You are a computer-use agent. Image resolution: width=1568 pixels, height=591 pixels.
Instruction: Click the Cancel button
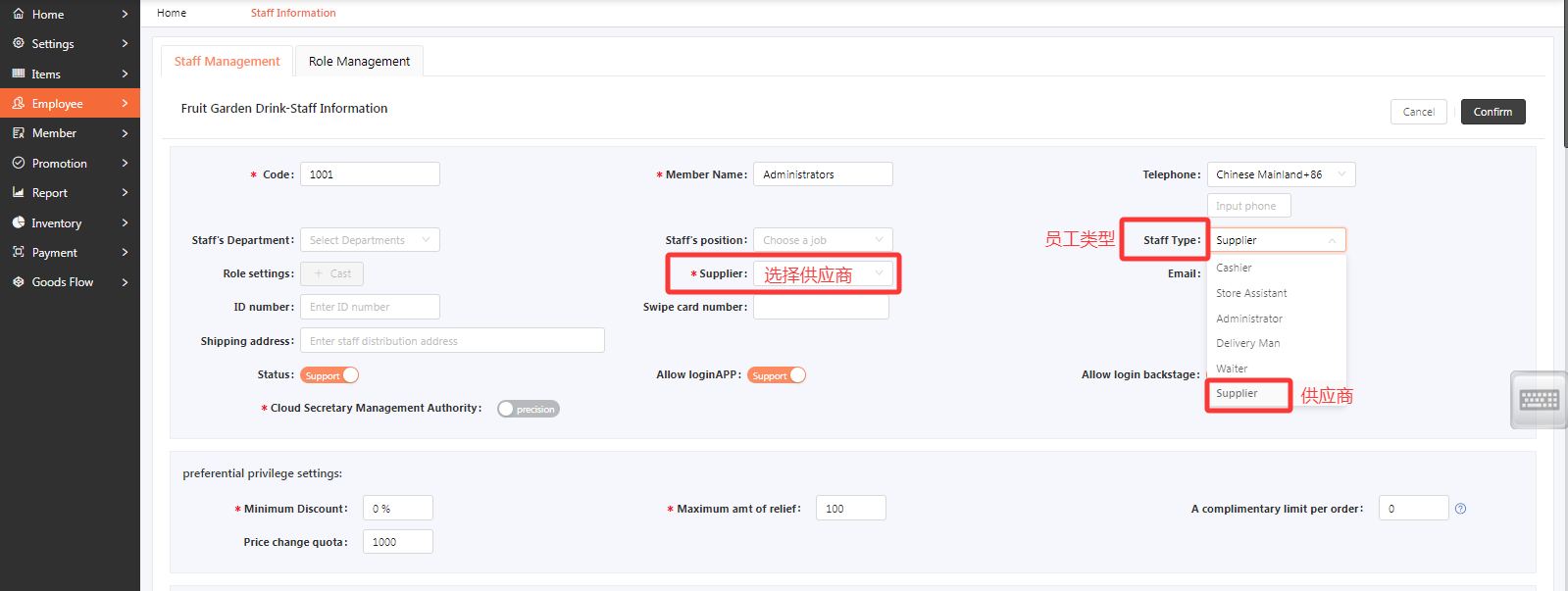coord(1418,112)
